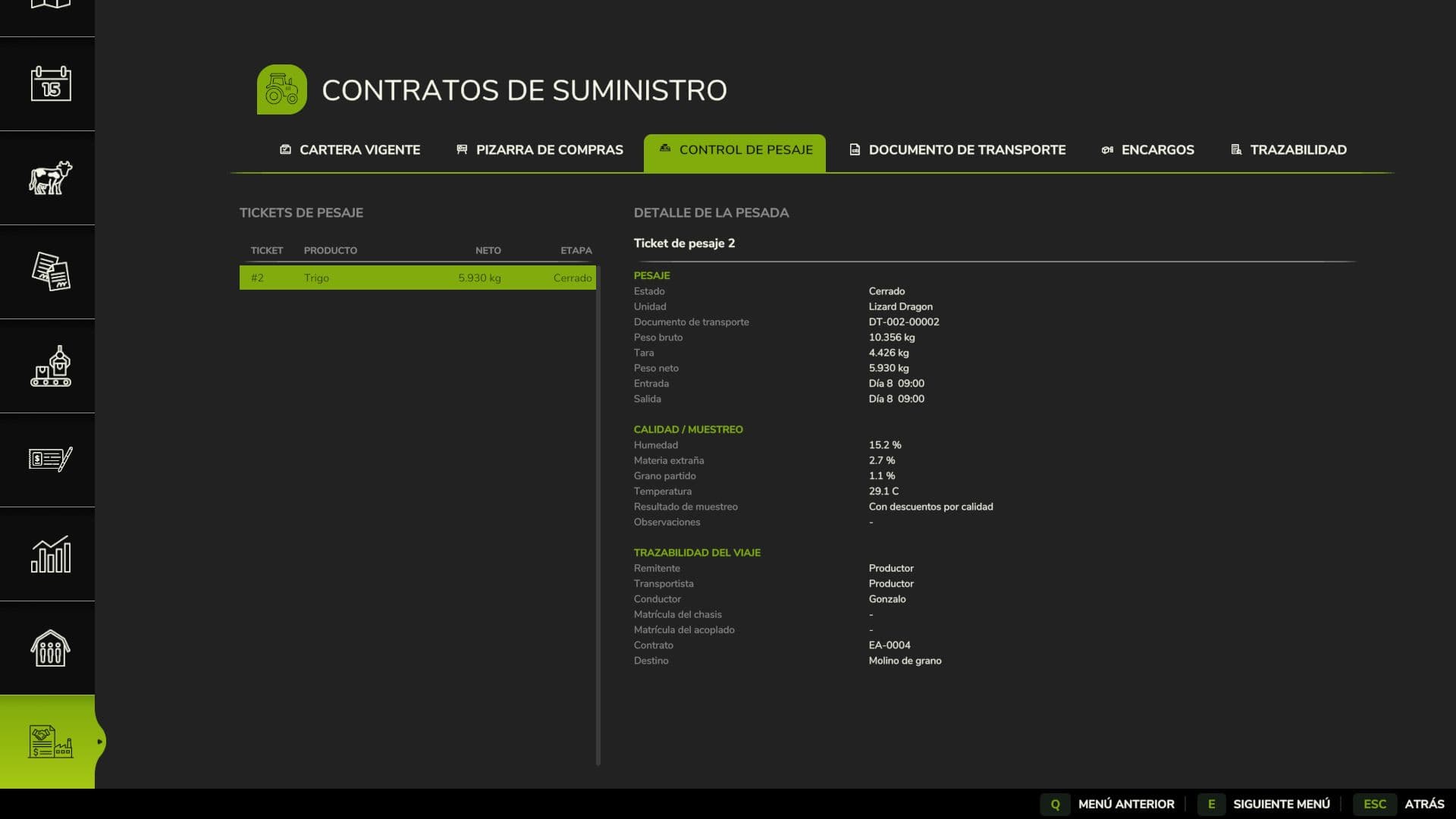Click document number DT-002-00002

pos(904,322)
